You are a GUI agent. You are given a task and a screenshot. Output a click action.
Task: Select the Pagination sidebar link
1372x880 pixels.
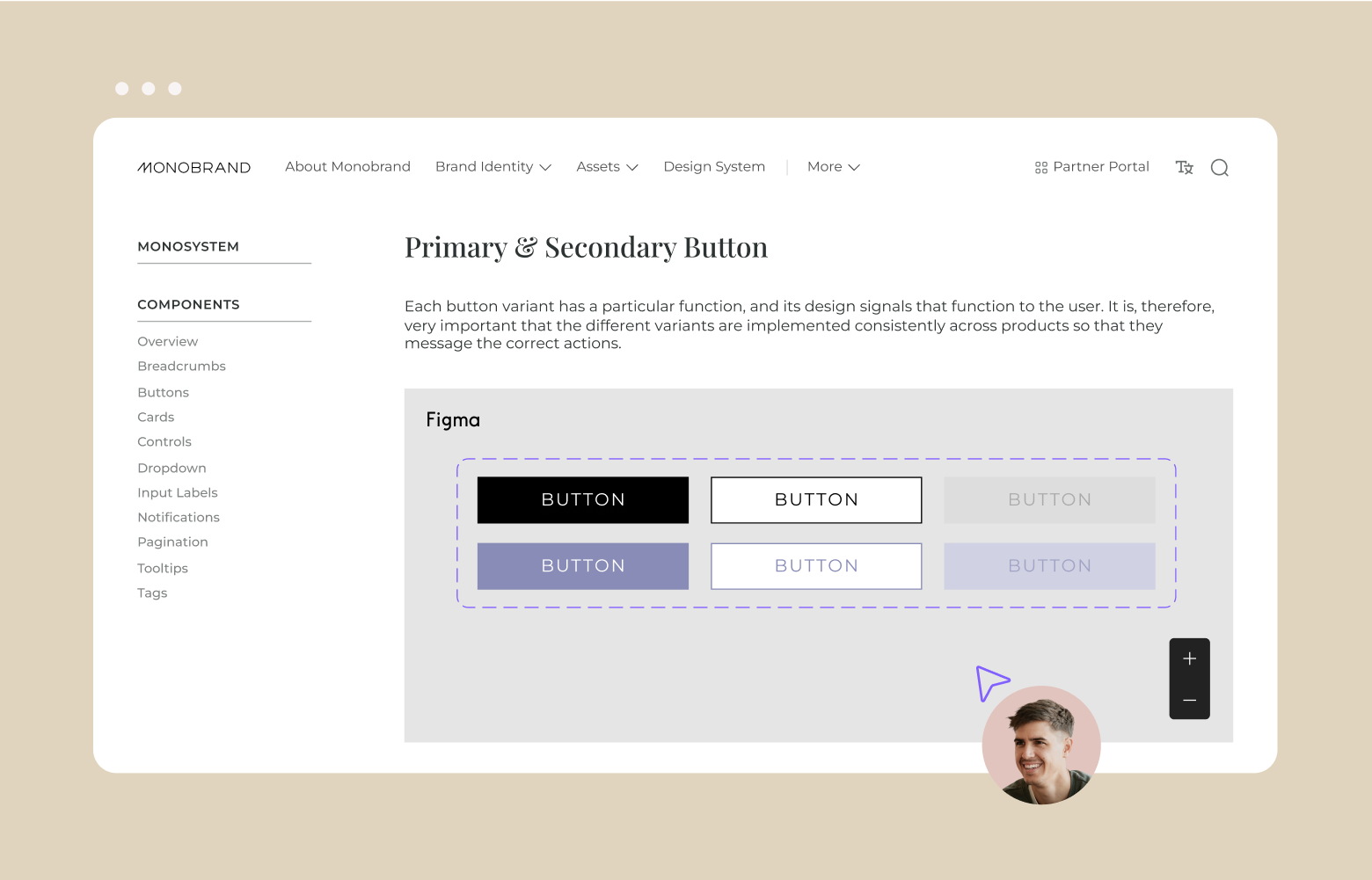pyautogui.click(x=172, y=542)
